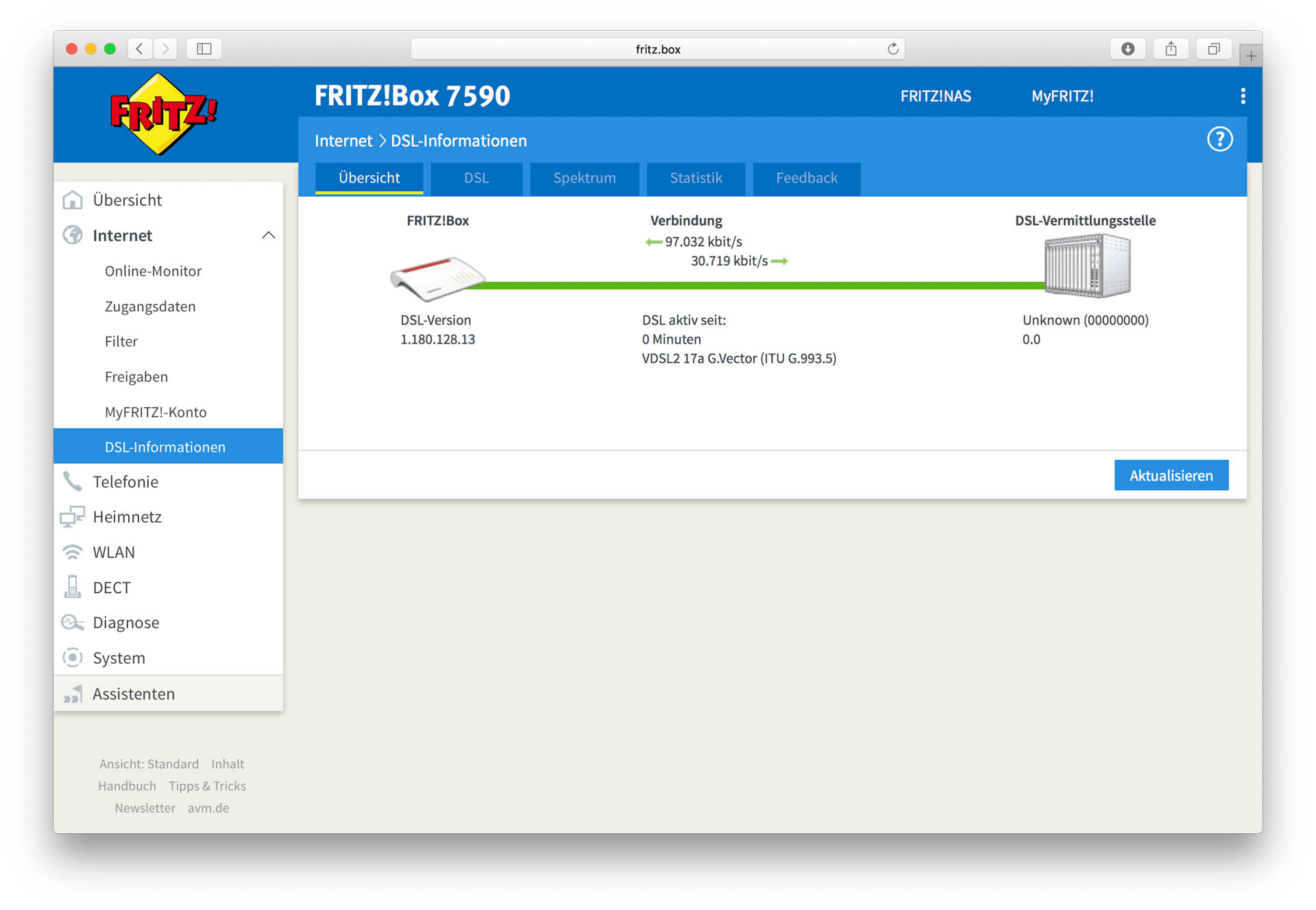Click the 0 Minuten uptime text
This screenshot has width=1316, height=910.
(672, 339)
